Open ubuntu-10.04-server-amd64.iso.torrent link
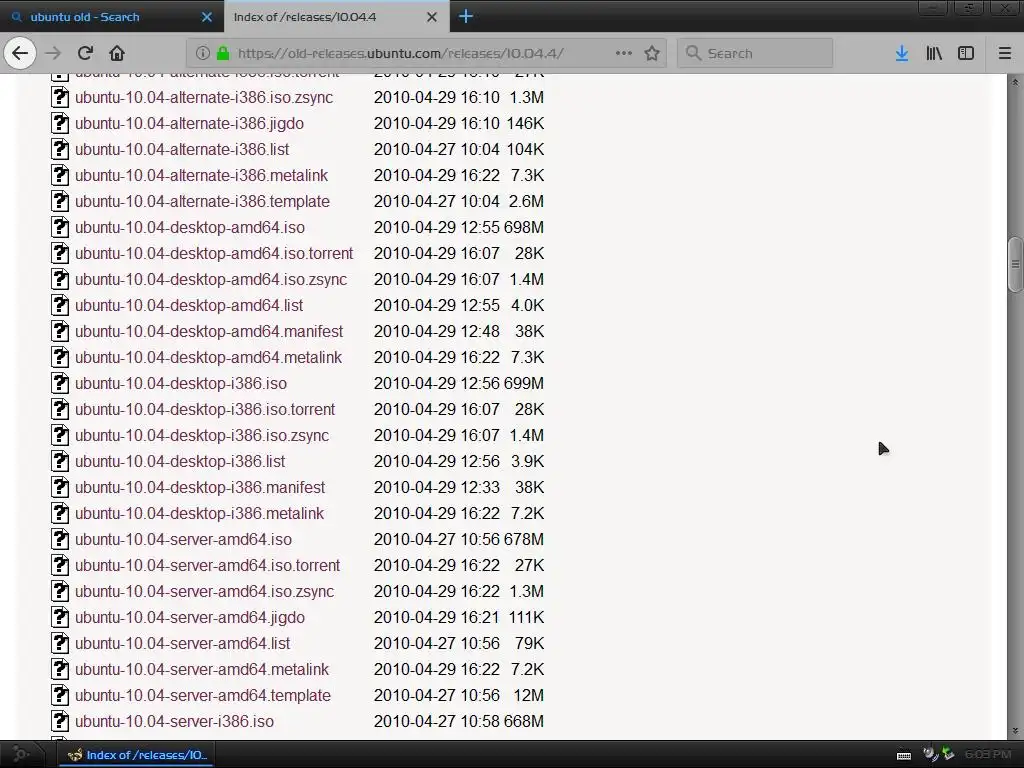Image resolution: width=1024 pixels, height=768 pixels. coord(208,566)
